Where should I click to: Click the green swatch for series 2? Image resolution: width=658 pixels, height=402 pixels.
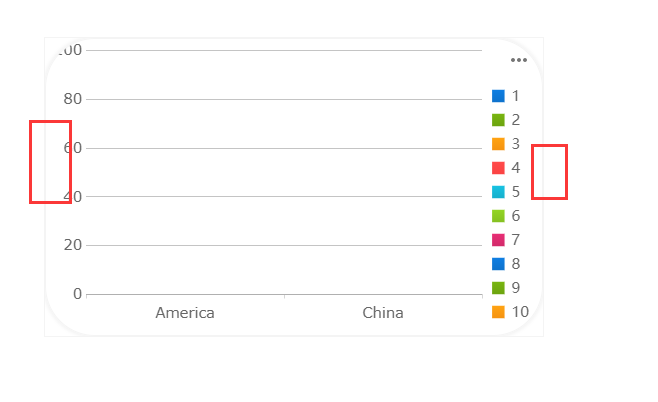(x=498, y=120)
